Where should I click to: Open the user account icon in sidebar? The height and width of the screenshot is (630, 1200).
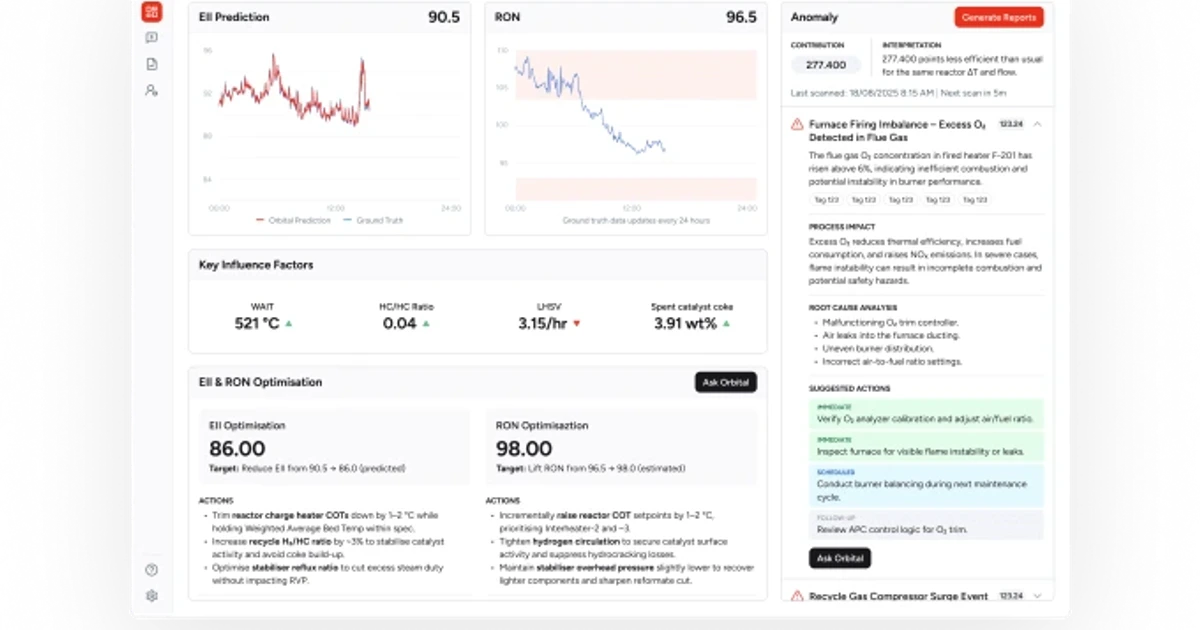tap(151, 90)
